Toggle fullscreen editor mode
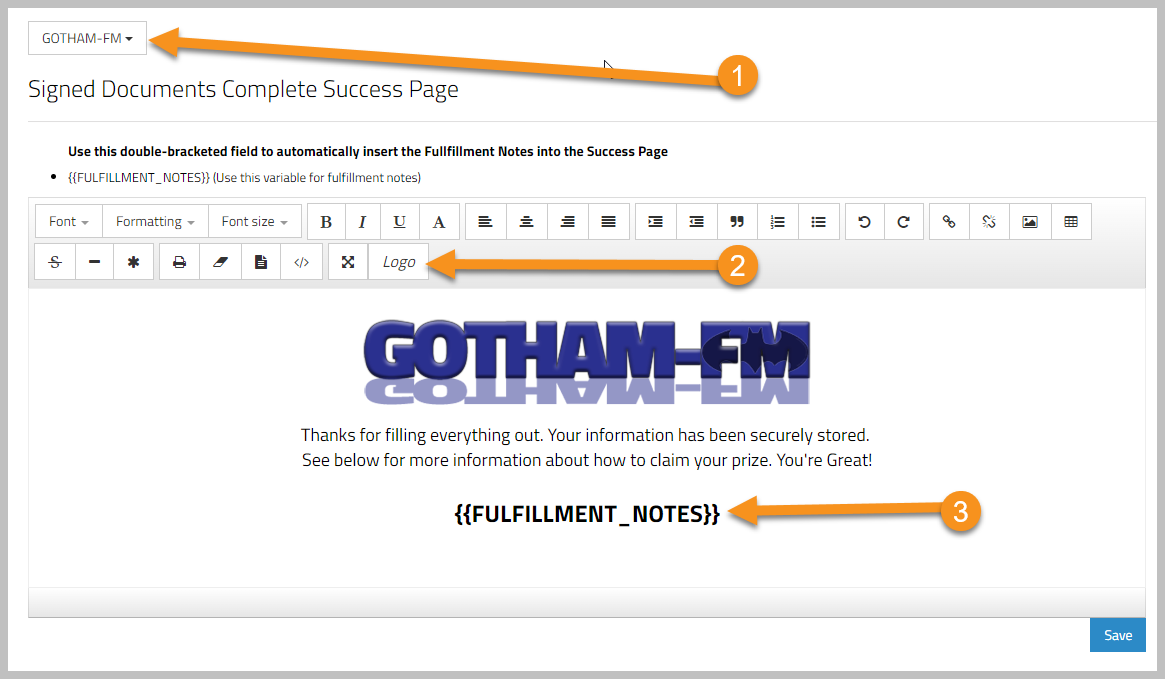Screen dimensions: 1165x679 pyautogui.click(x=348, y=261)
